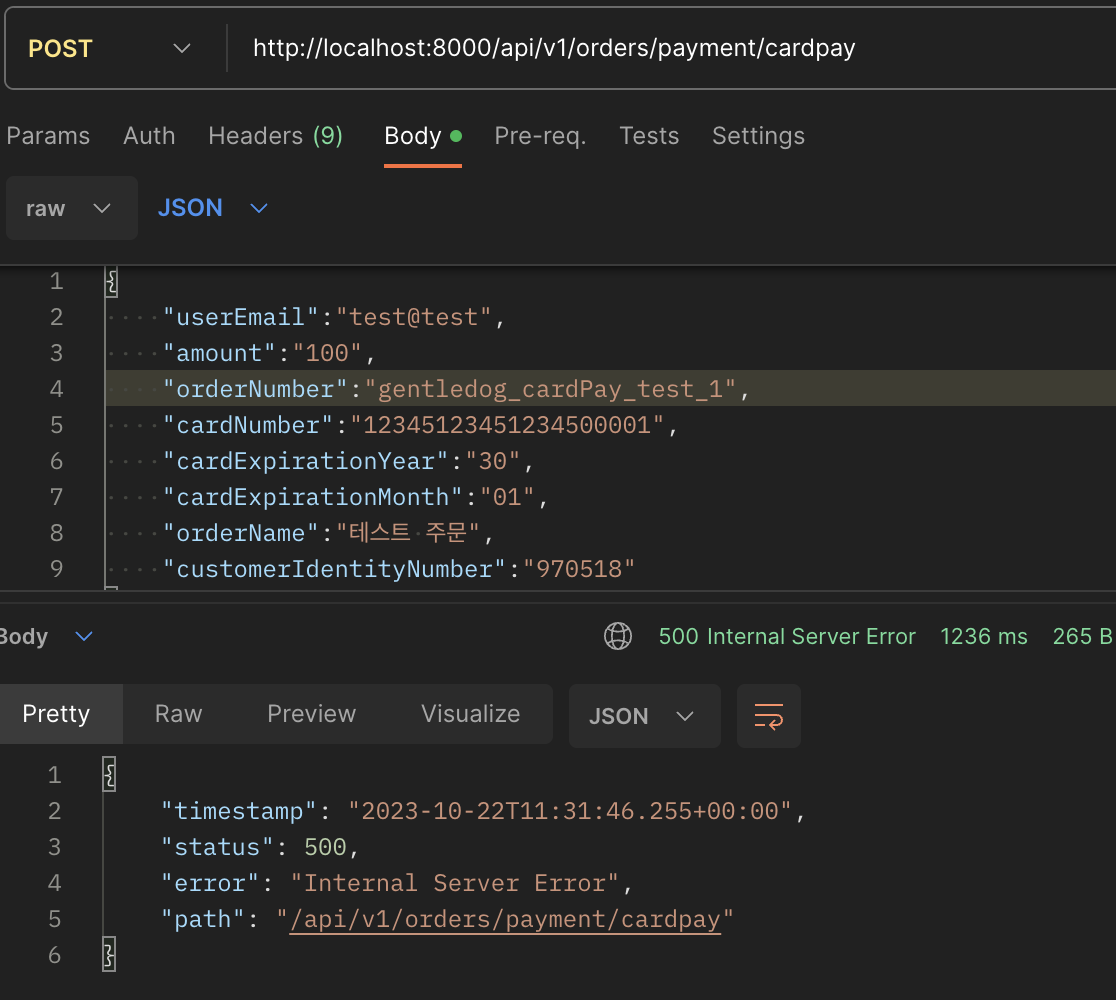Follow the /api/v1/orders/payment/cardpay path link
The image size is (1116, 1000).
(505, 919)
